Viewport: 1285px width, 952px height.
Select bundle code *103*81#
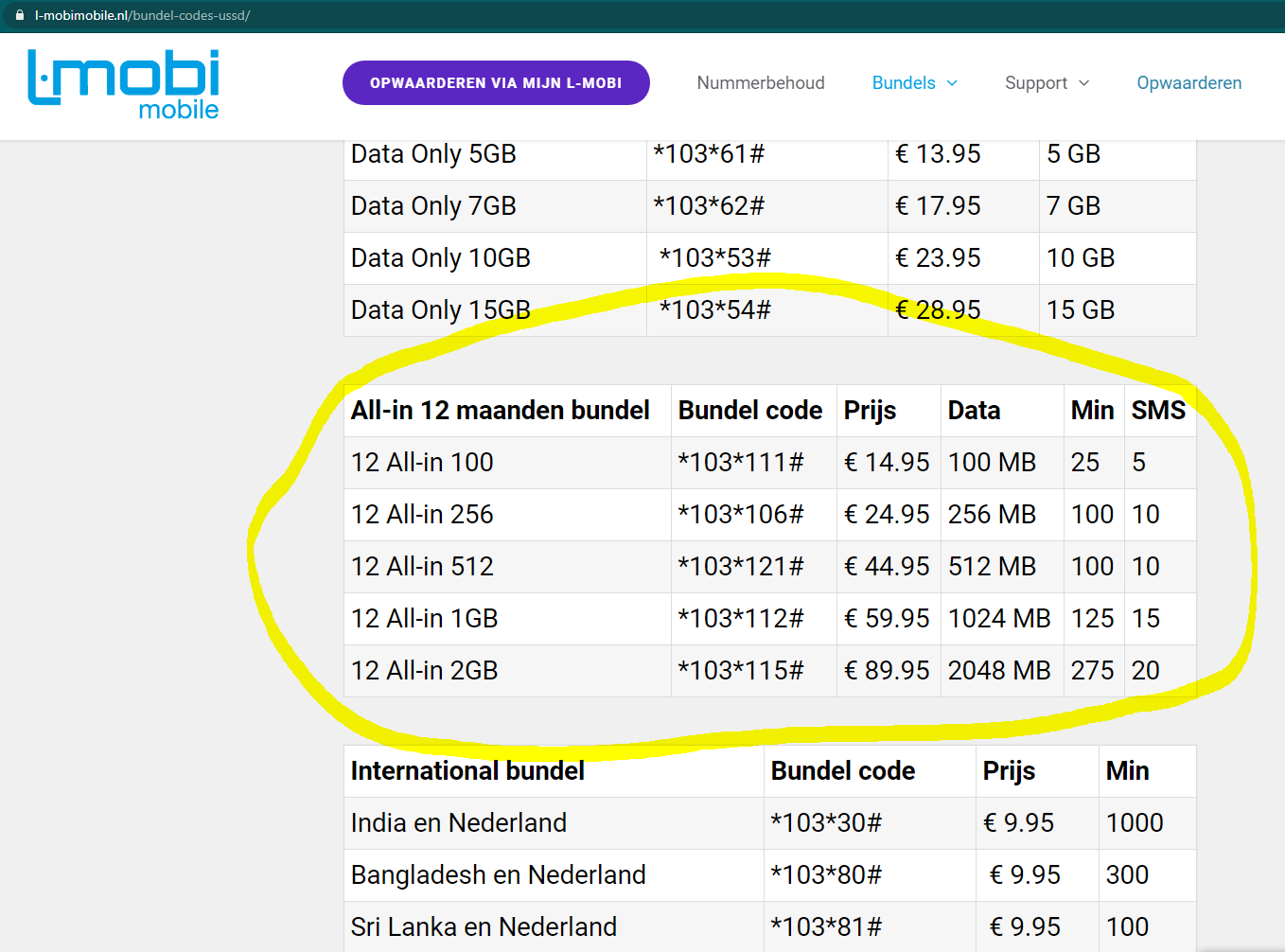(x=826, y=927)
